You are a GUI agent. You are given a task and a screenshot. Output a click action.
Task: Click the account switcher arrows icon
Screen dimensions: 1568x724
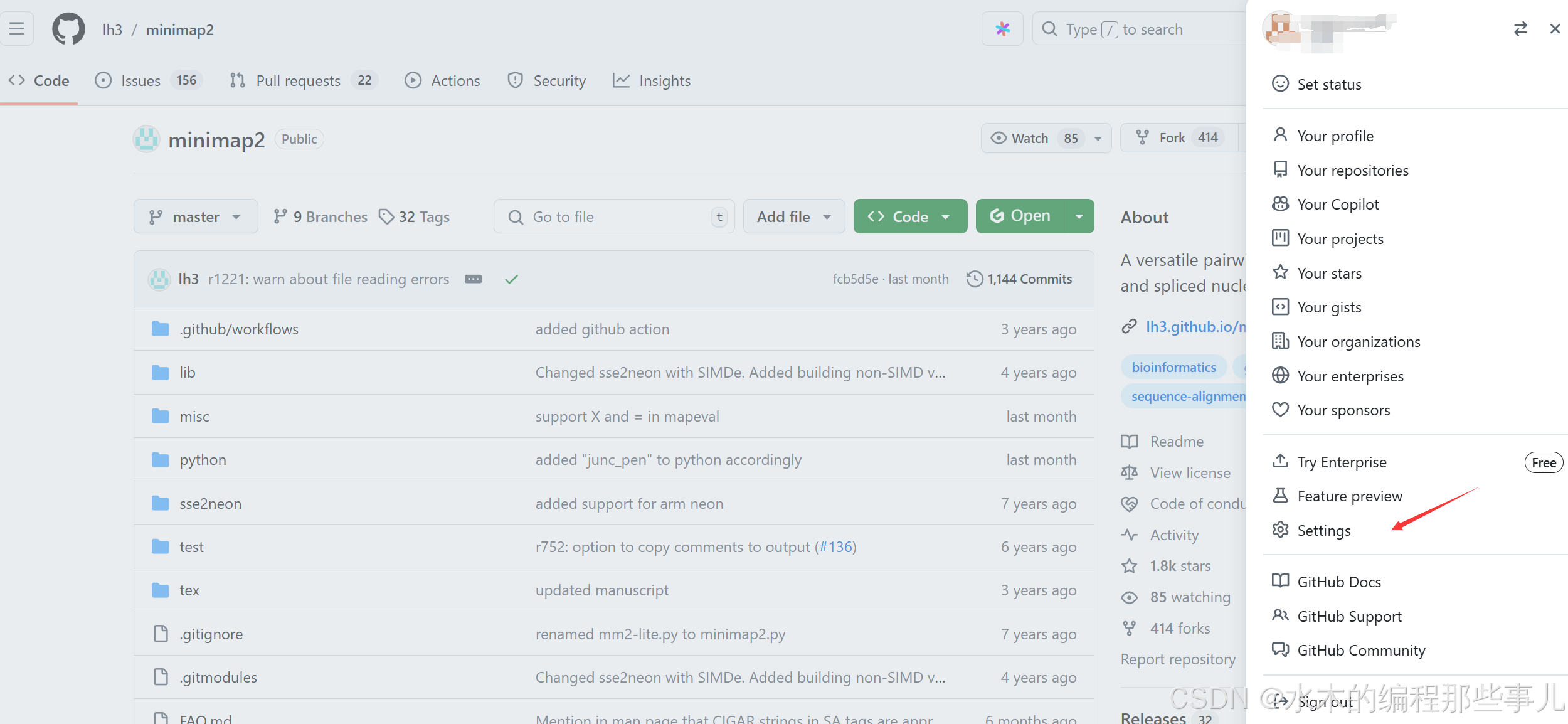coord(1520,29)
